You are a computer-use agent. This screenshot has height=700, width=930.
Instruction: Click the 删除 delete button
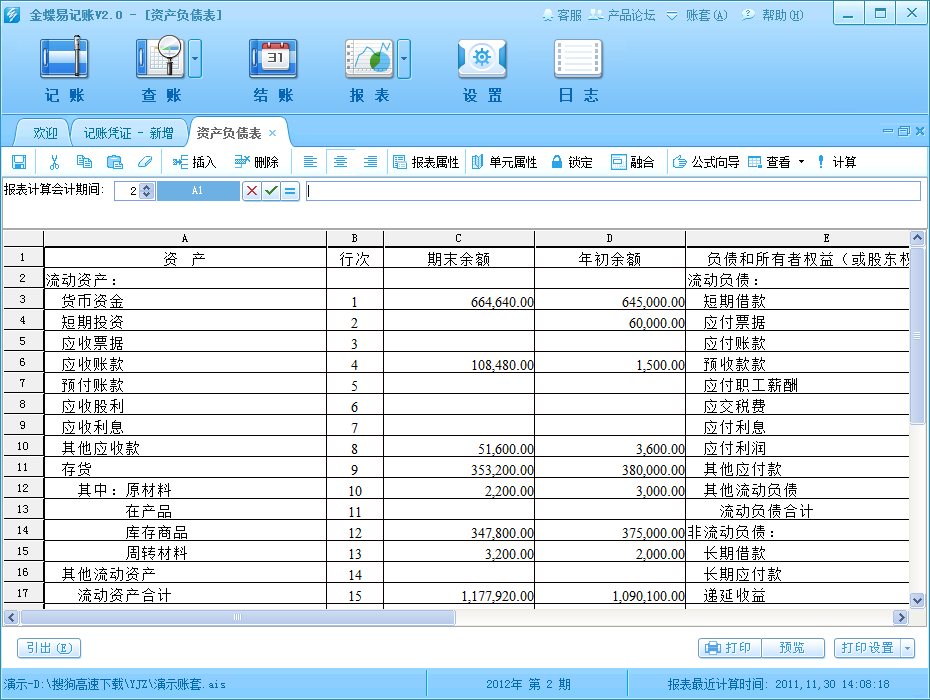pyautogui.click(x=256, y=162)
